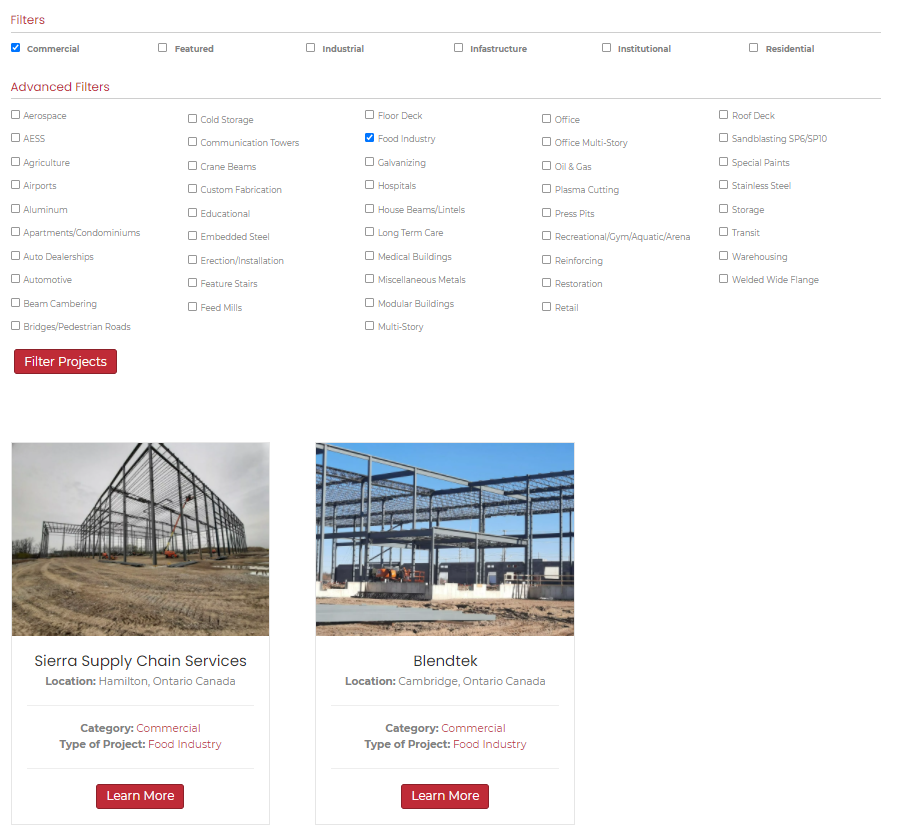This screenshot has width=902, height=832.
Task: Enable the Residential filter checkbox
Action: click(754, 48)
